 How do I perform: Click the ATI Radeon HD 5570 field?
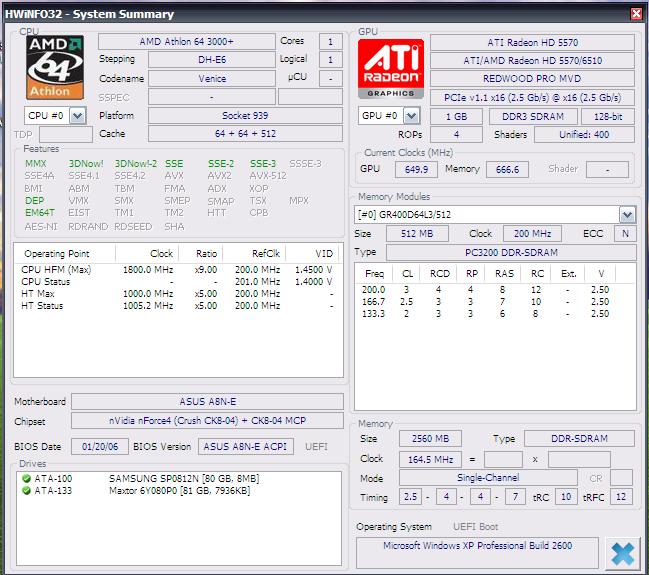pos(532,43)
